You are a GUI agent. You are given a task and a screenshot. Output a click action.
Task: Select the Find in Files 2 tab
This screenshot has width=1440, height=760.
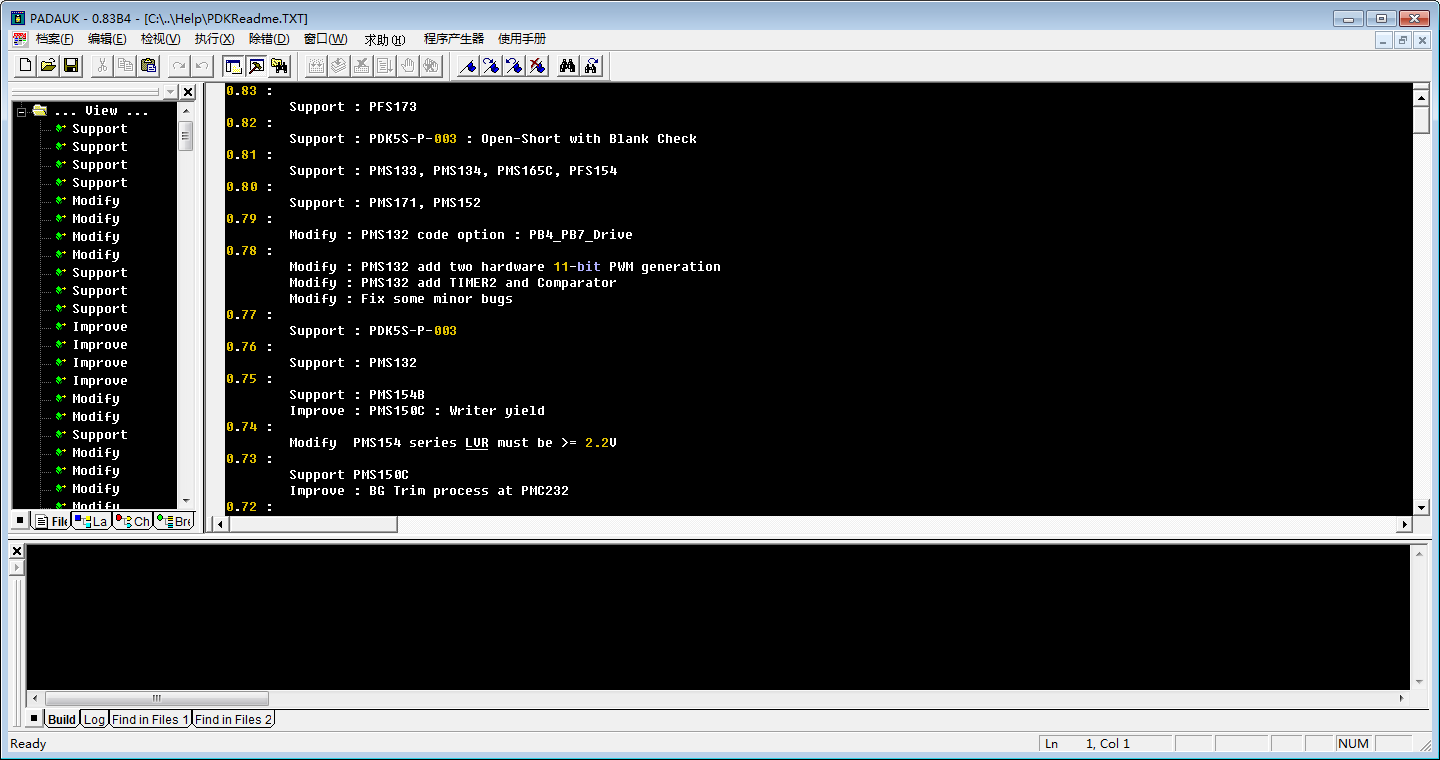[233, 719]
